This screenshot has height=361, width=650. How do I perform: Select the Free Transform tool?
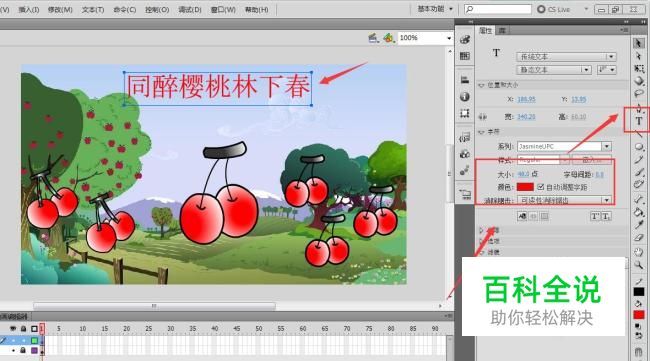point(639,68)
